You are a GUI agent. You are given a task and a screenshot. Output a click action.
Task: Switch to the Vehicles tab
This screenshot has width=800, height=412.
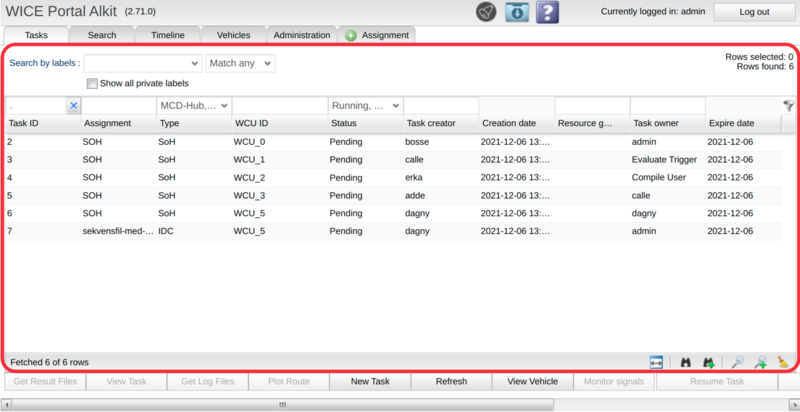pyautogui.click(x=232, y=35)
